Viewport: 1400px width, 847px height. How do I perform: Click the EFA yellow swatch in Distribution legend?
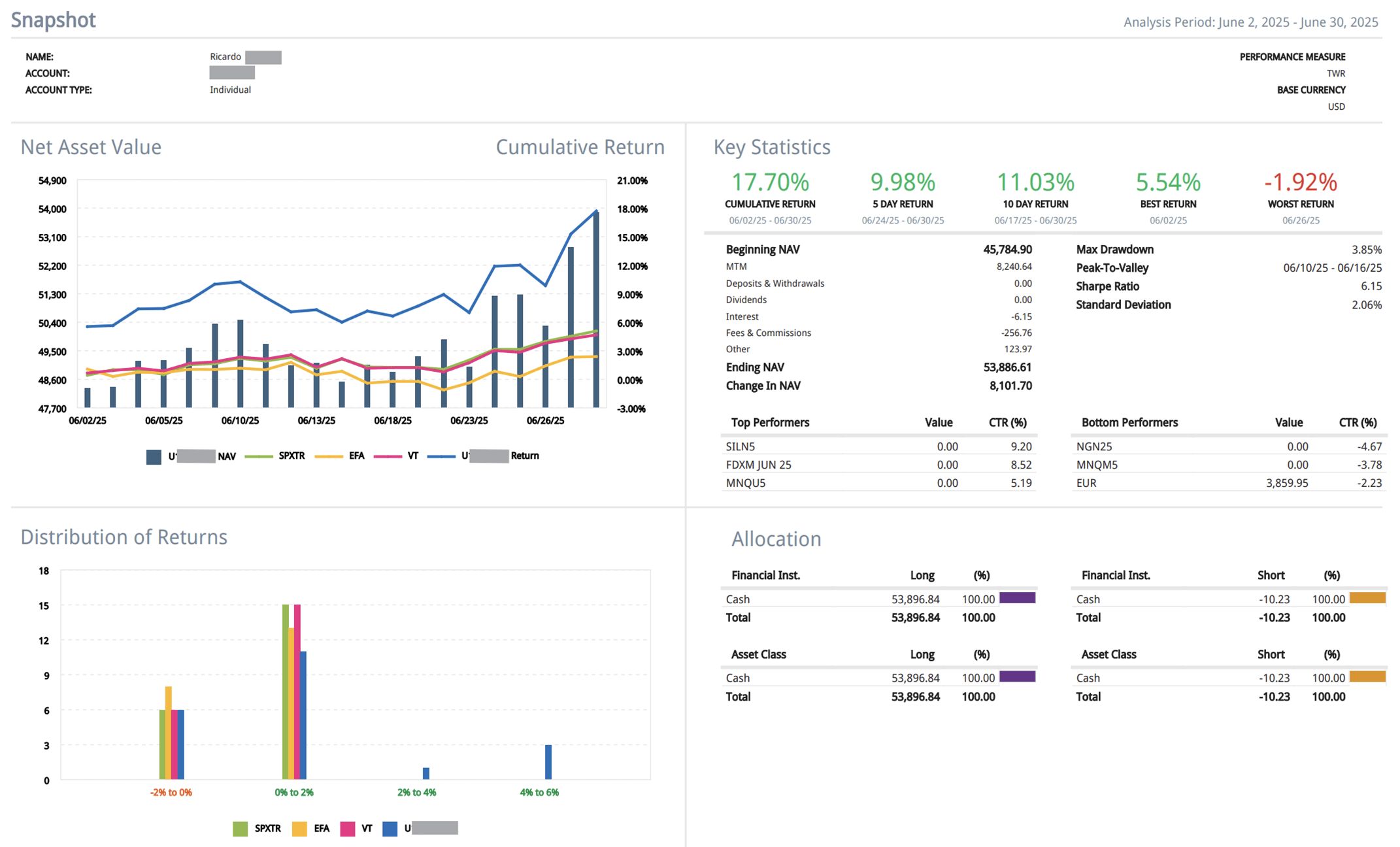[299, 829]
